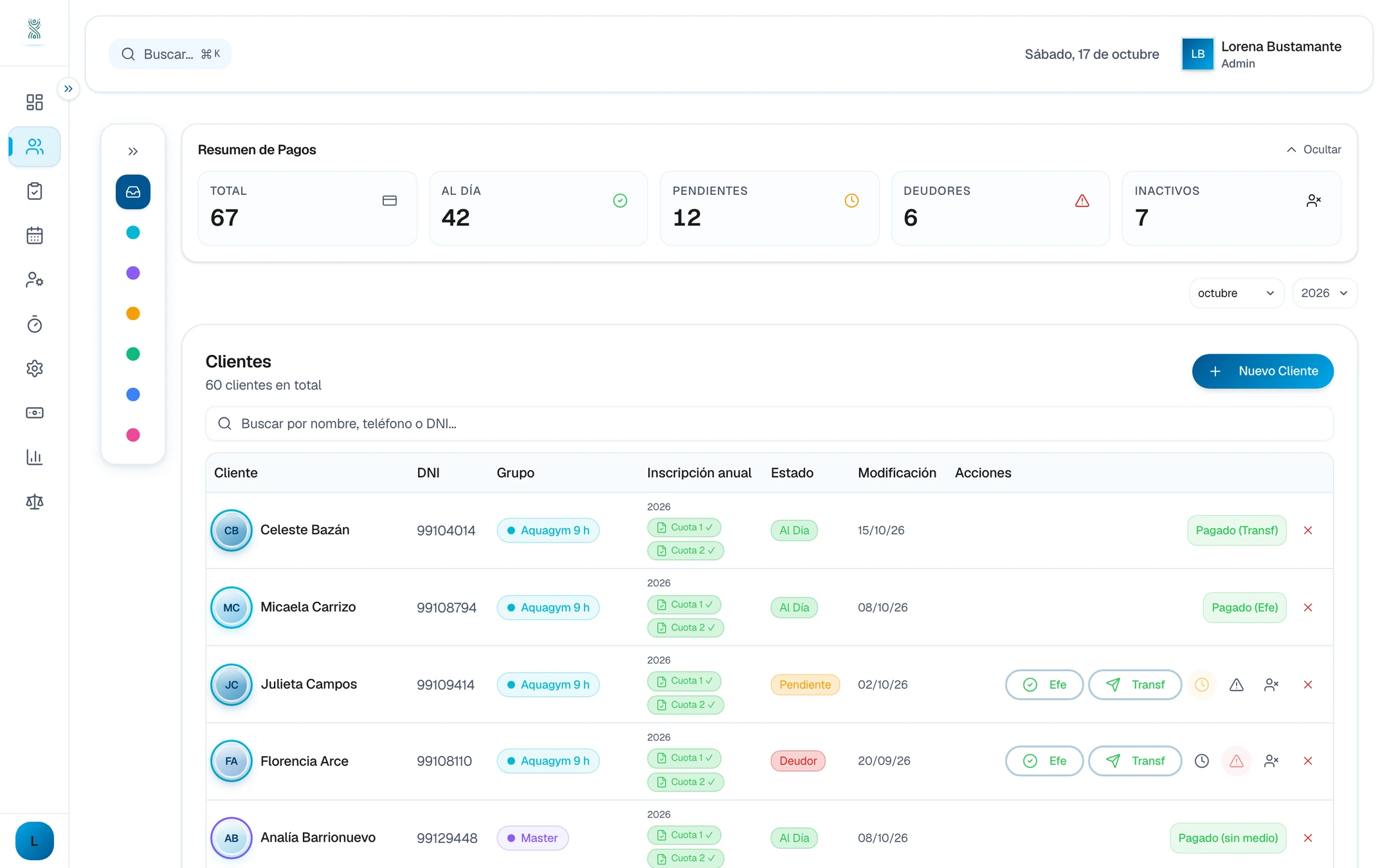The image size is (1389, 868).
Task: Mark Julieta Campos as debtor with warning icon
Action: [x=1237, y=685]
